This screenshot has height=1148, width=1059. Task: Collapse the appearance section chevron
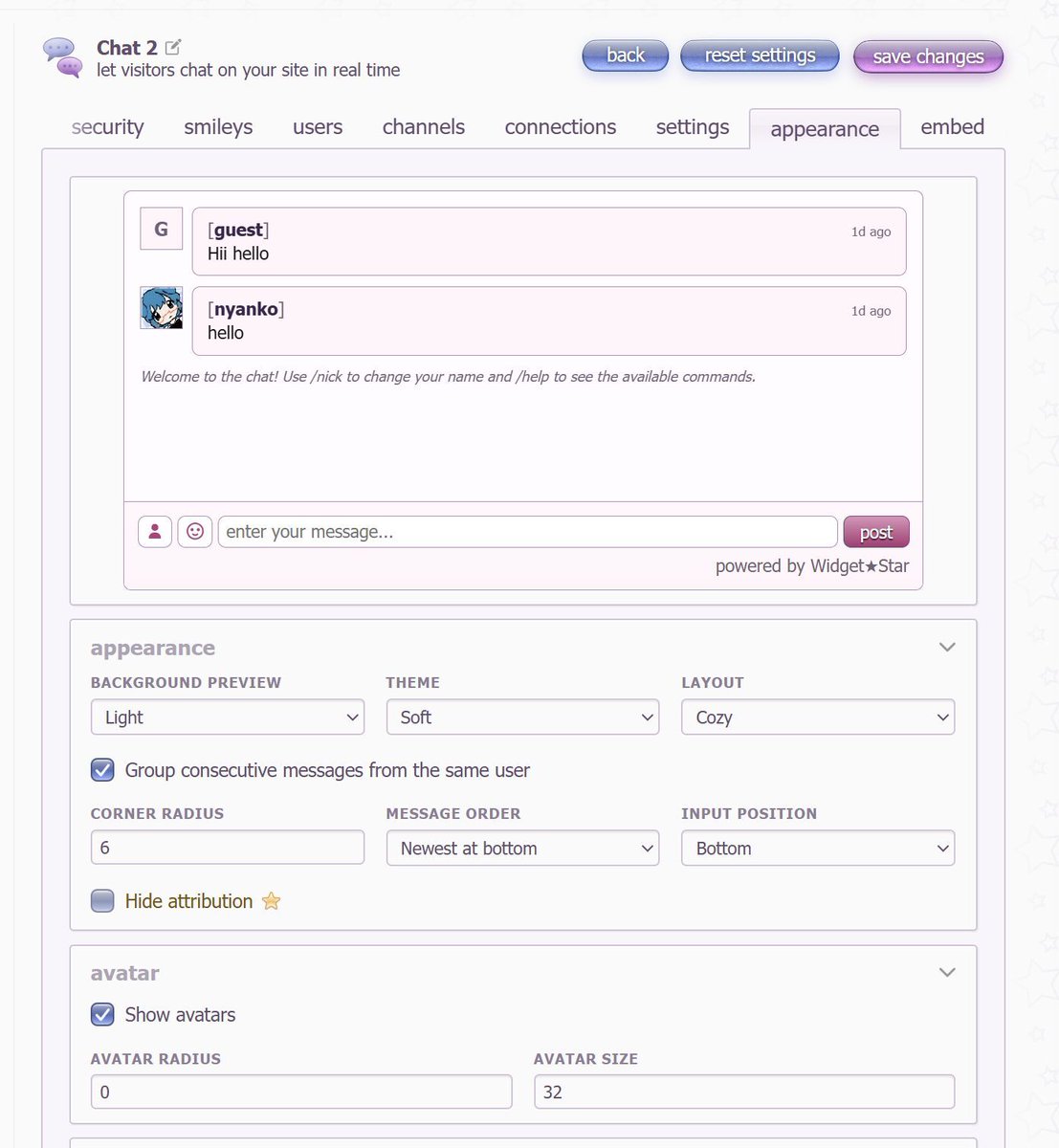(x=947, y=648)
